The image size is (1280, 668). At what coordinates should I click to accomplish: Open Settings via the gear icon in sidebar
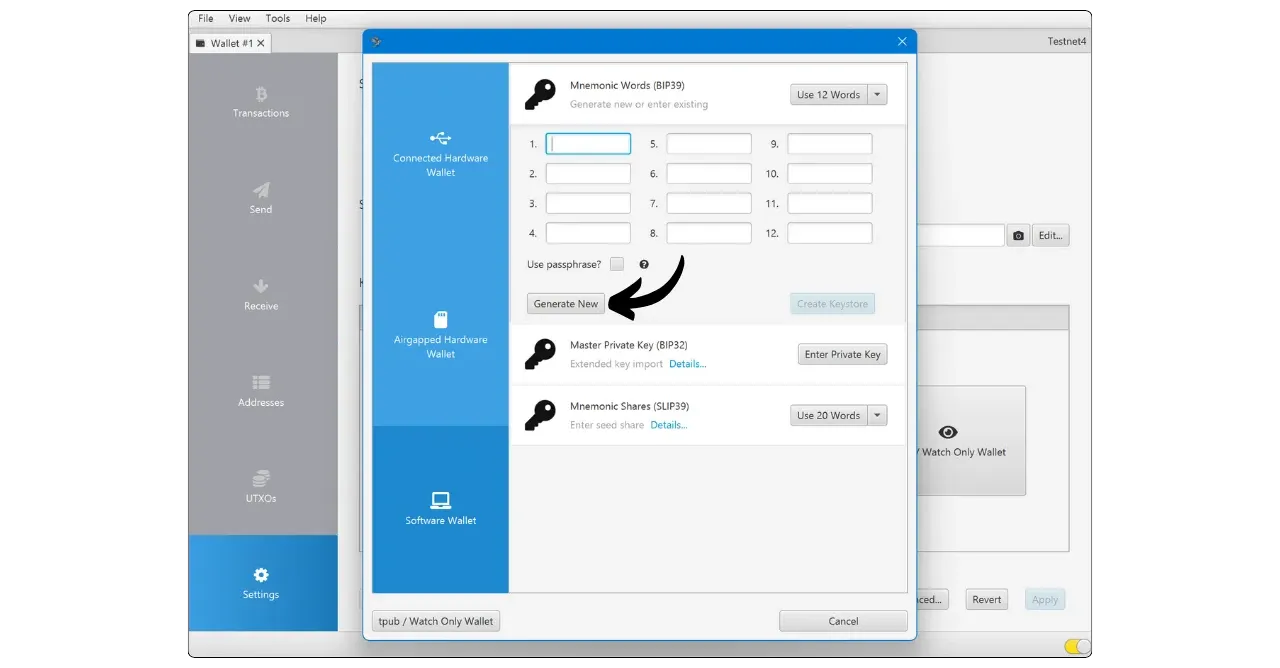[x=261, y=575]
